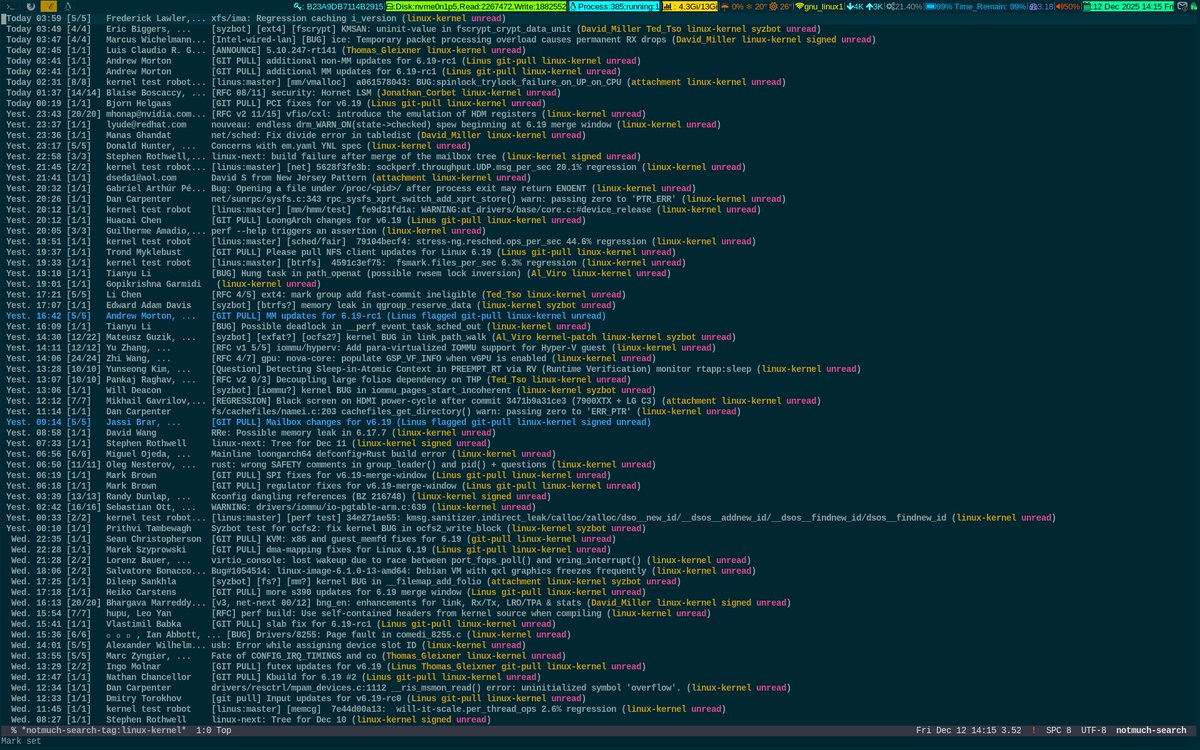
Task: Click the *notmuch-search-tag:linux-kernel* buffer name
Action: [103, 731]
